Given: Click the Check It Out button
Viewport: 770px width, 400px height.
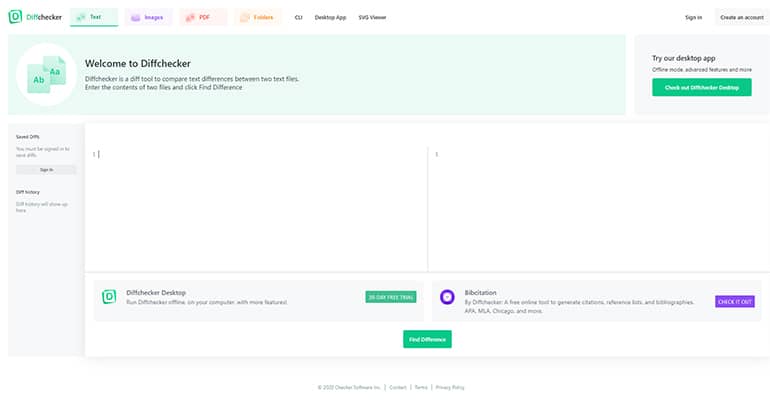Looking at the screenshot, I should click(735, 301).
